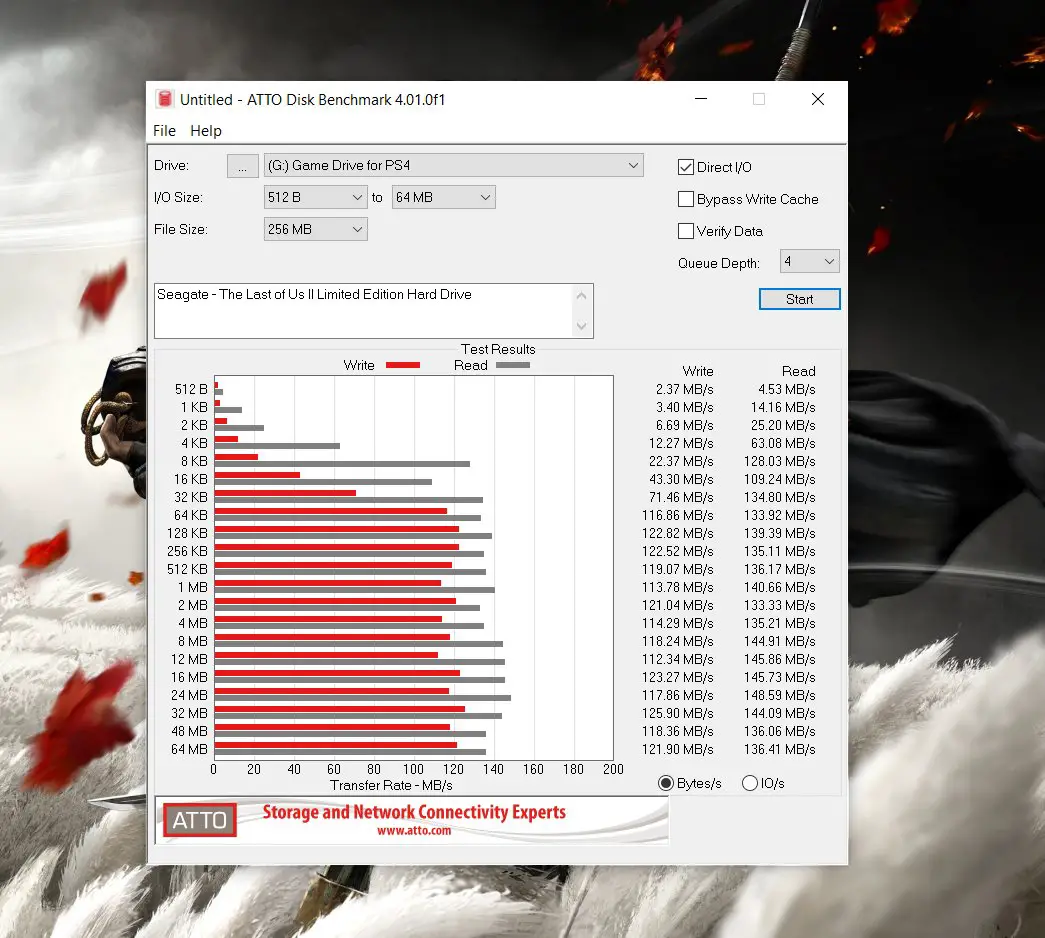Switch results to the IO/s radio button
This screenshot has height=938, width=1045.
(750, 783)
